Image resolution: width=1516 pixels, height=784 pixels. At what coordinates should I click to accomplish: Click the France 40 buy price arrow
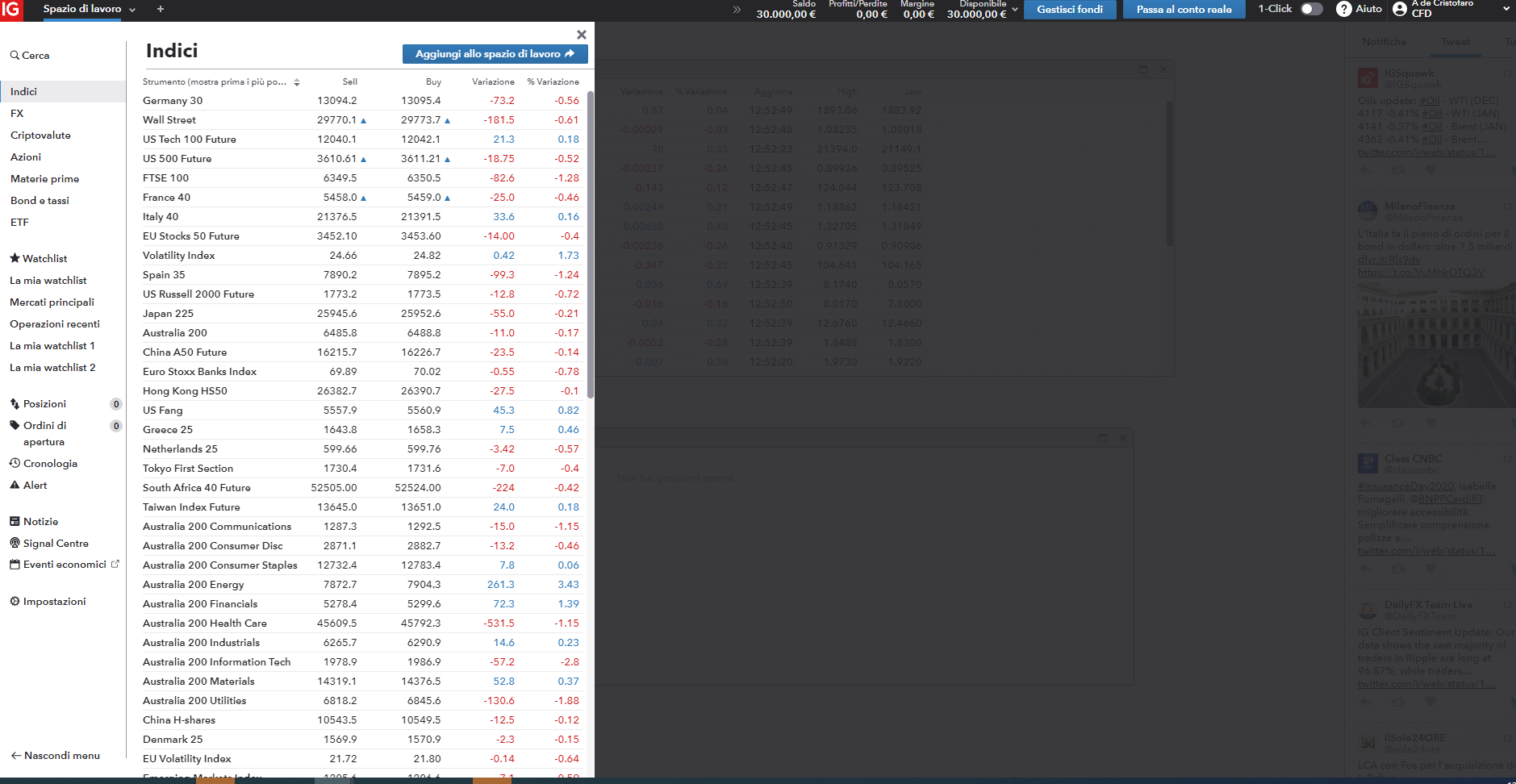pyautogui.click(x=448, y=198)
